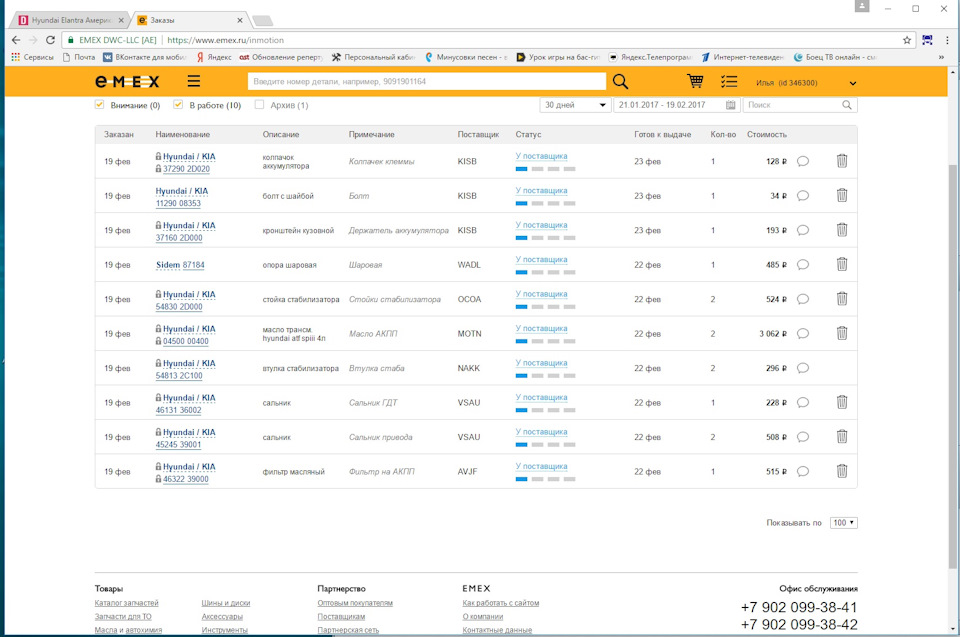Delete the 37160 2D000 order row

coord(842,230)
